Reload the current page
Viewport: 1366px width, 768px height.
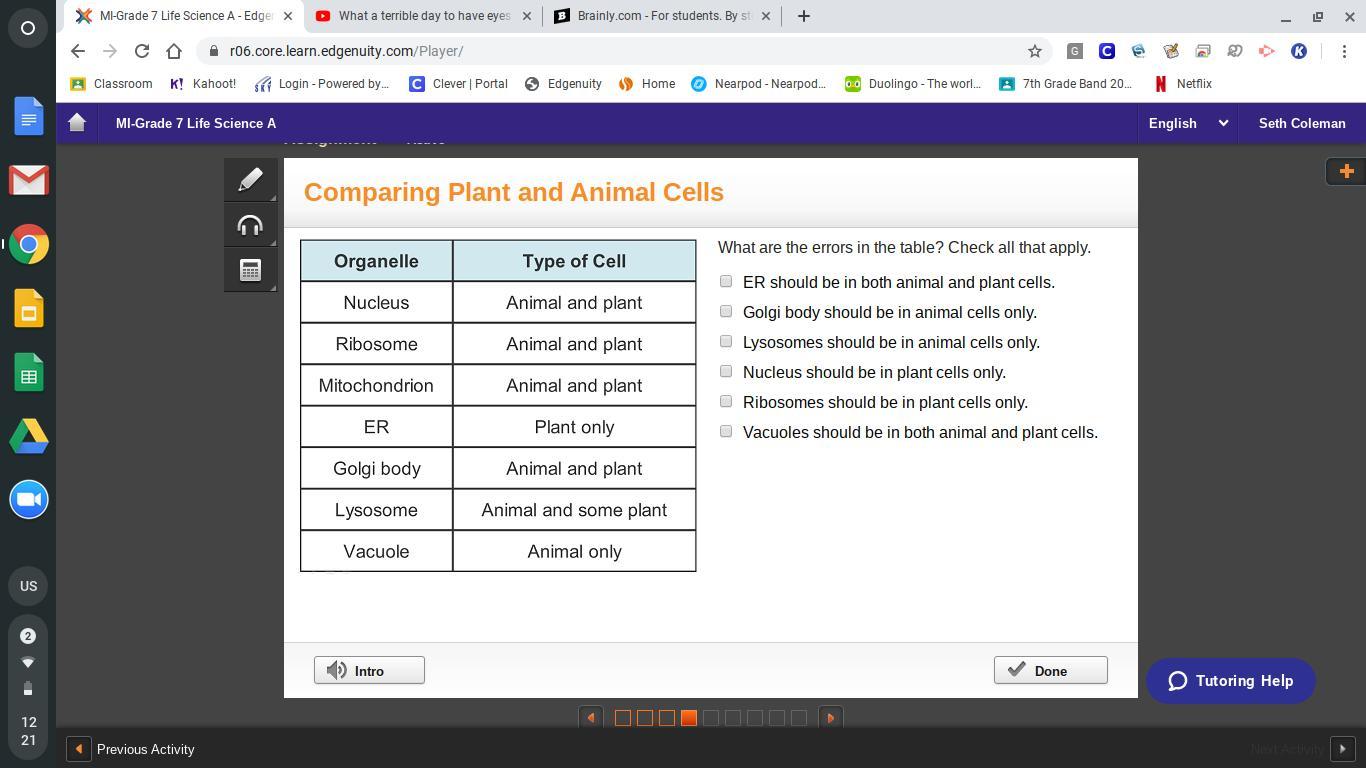(142, 51)
